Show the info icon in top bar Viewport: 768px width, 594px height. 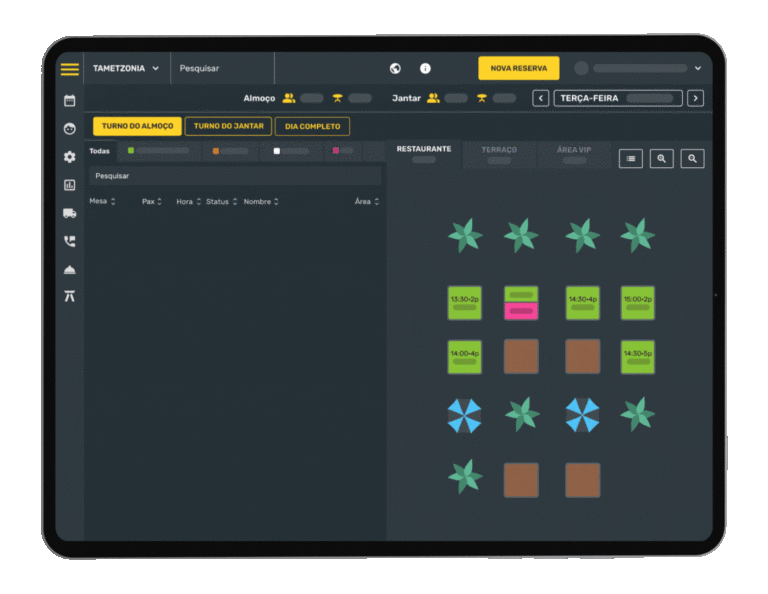pos(425,68)
